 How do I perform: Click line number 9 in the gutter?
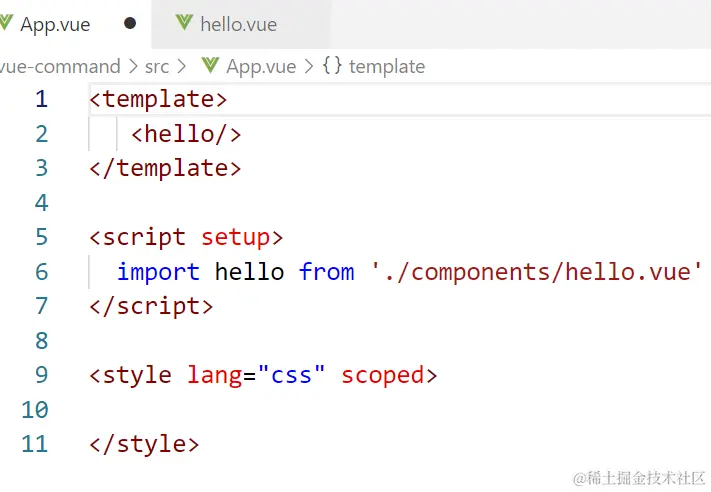pyautogui.click(x=41, y=375)
